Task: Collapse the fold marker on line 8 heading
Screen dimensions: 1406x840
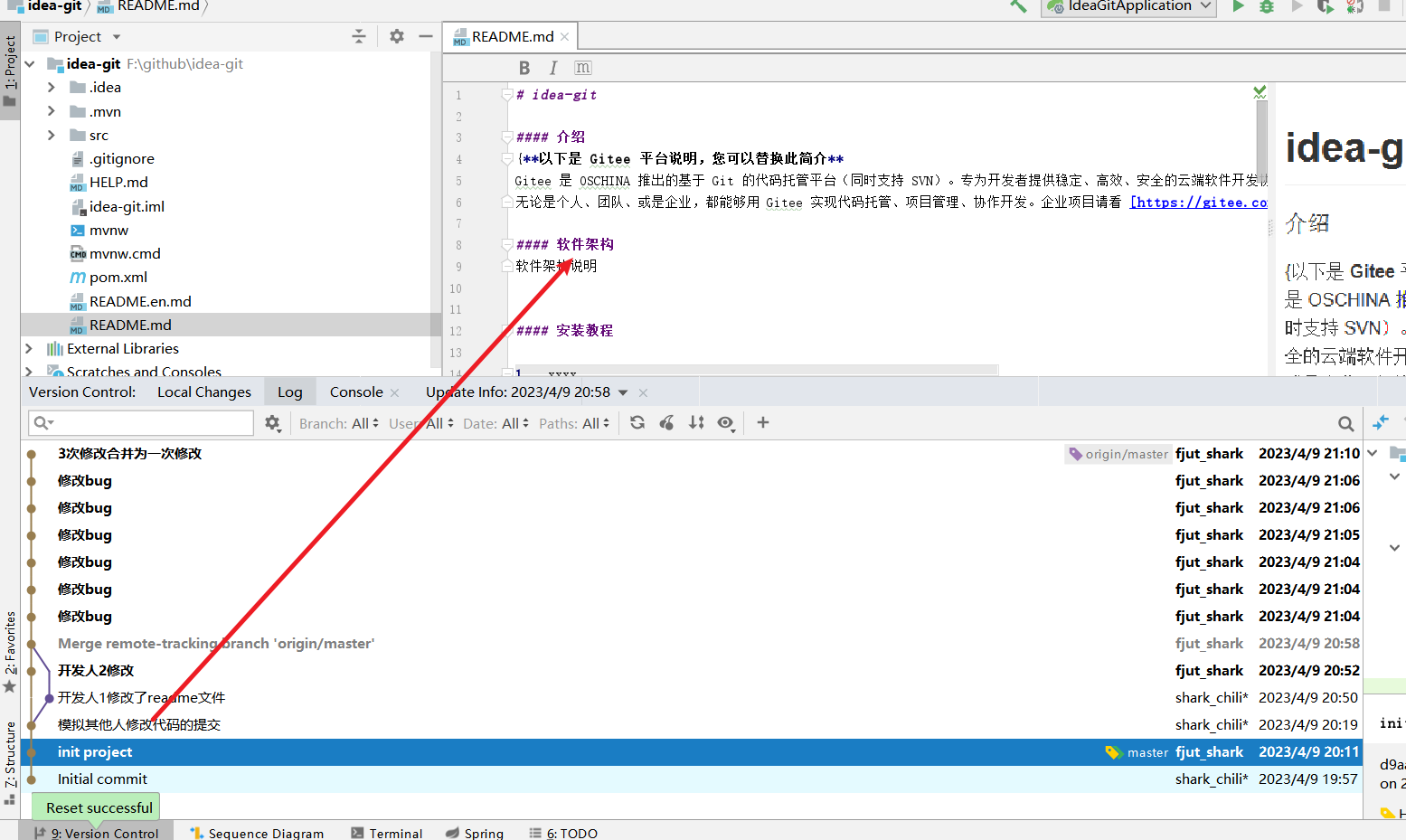Action: click(x=507, y=244)
